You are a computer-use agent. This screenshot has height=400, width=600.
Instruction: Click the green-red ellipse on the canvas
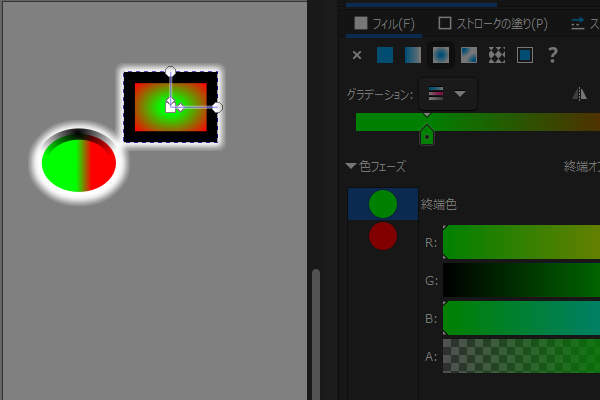pyautogui.click(x=79, y=165)
